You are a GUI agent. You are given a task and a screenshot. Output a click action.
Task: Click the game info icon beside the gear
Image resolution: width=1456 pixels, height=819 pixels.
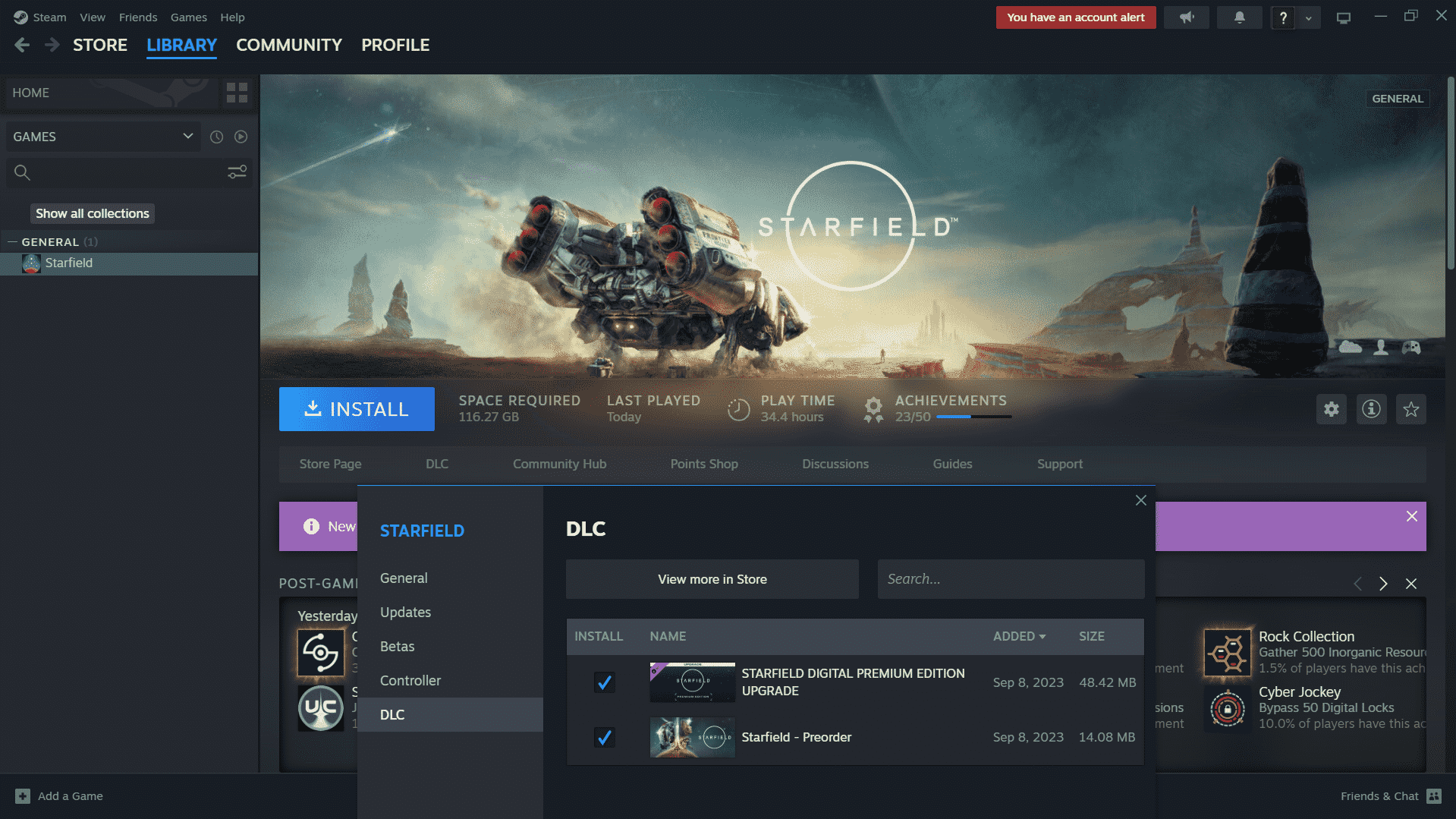click(1370, 409)
